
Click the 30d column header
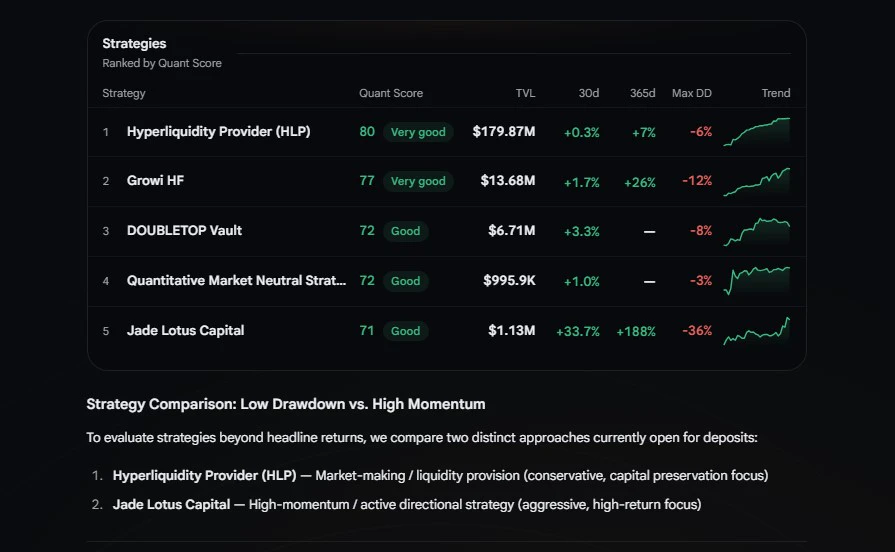[588, 93]
